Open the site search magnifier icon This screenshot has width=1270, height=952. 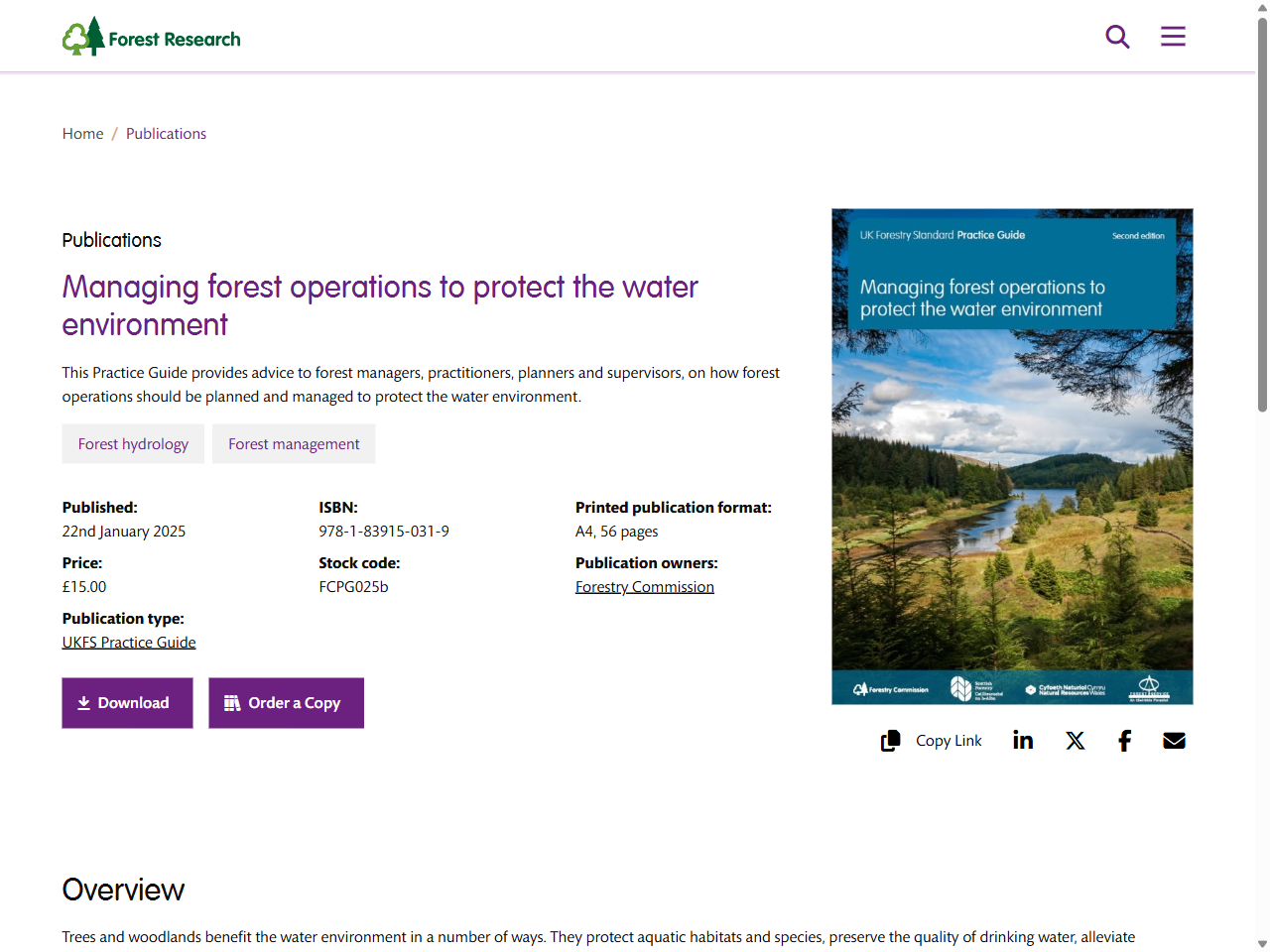(1117, 36)
